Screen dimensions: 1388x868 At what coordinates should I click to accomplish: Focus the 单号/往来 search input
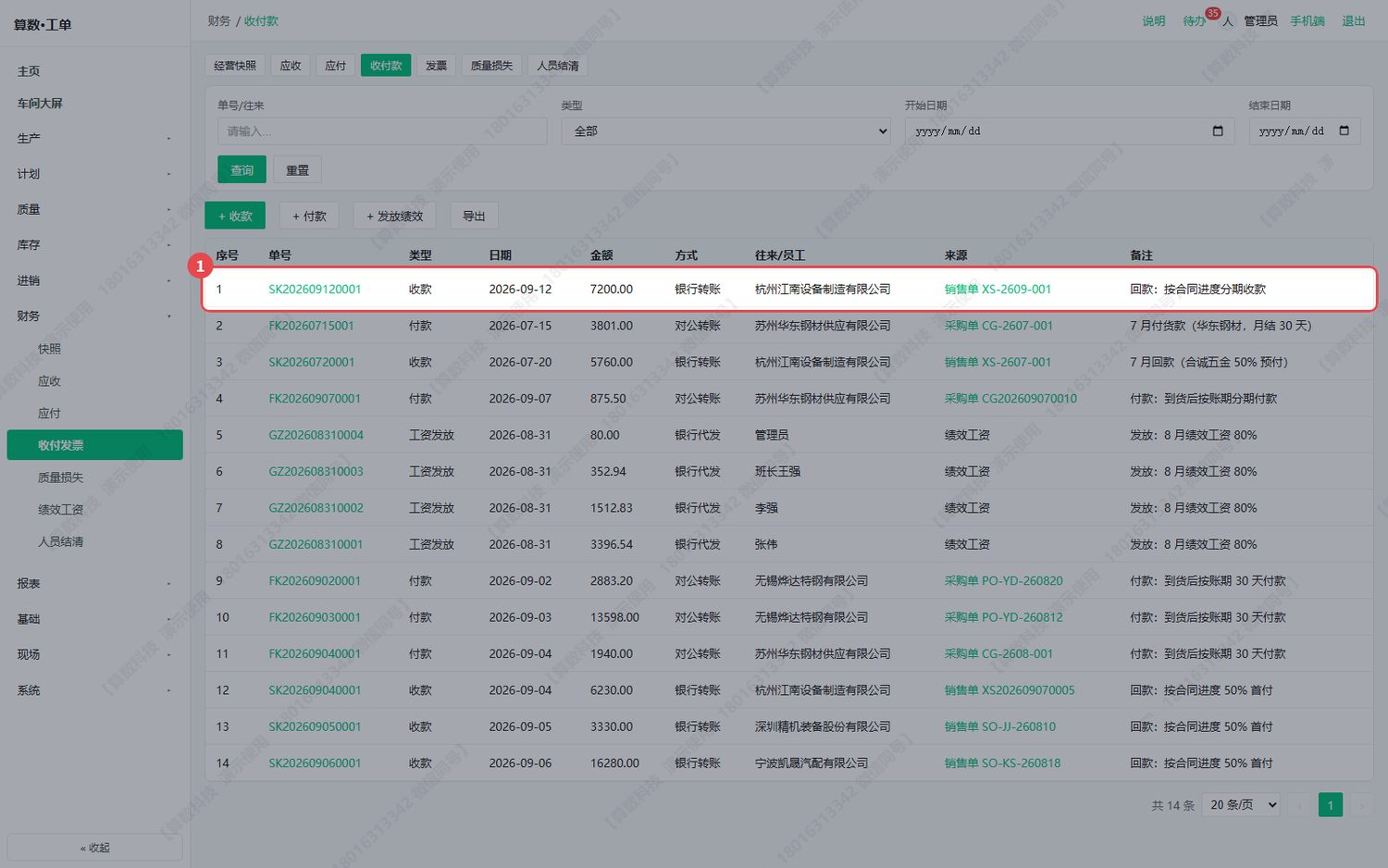tap(382, 131)
